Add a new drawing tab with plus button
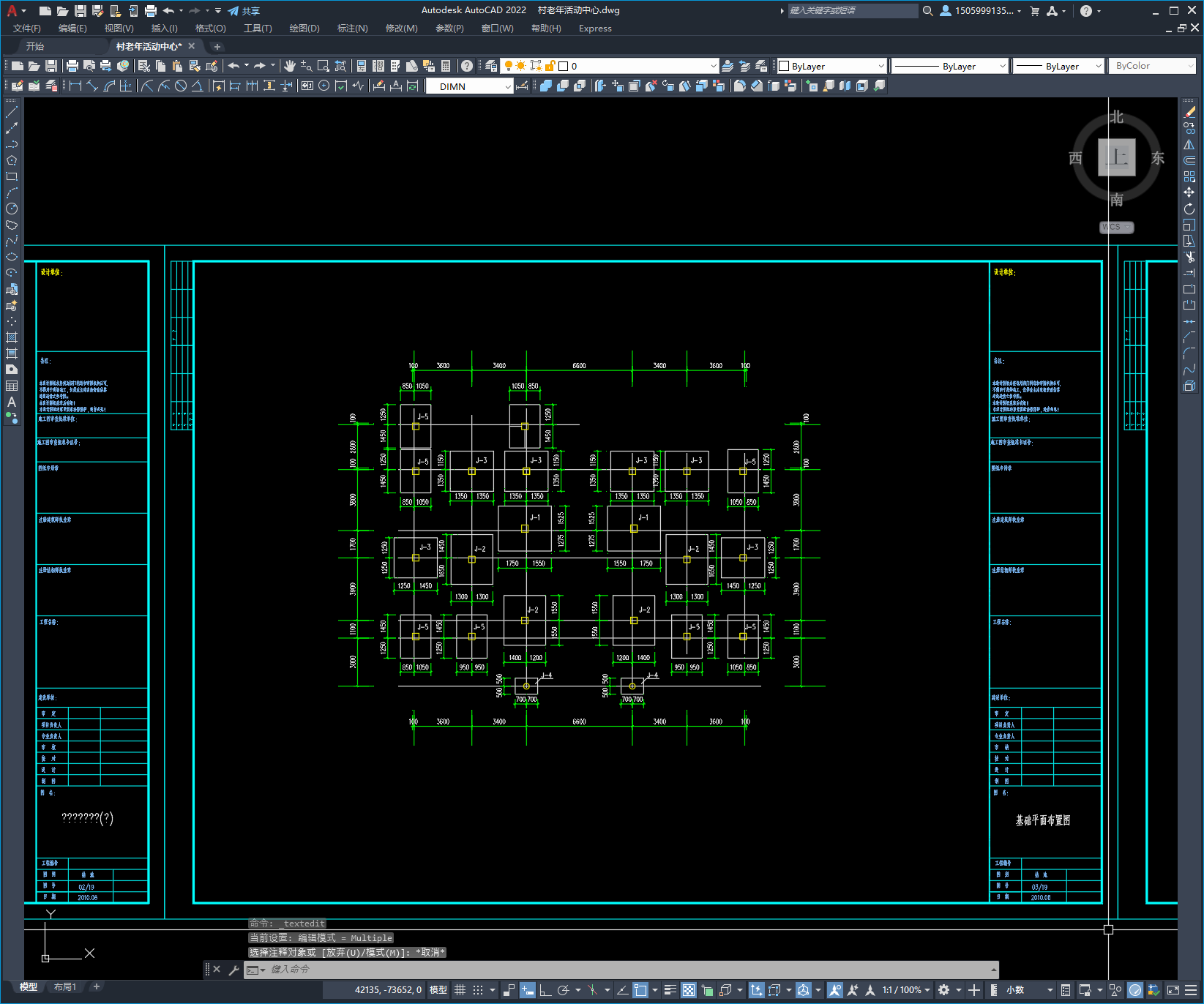Image resolution: width=1204 pixels, height=1004 pixels. click(x=217, y=46)
